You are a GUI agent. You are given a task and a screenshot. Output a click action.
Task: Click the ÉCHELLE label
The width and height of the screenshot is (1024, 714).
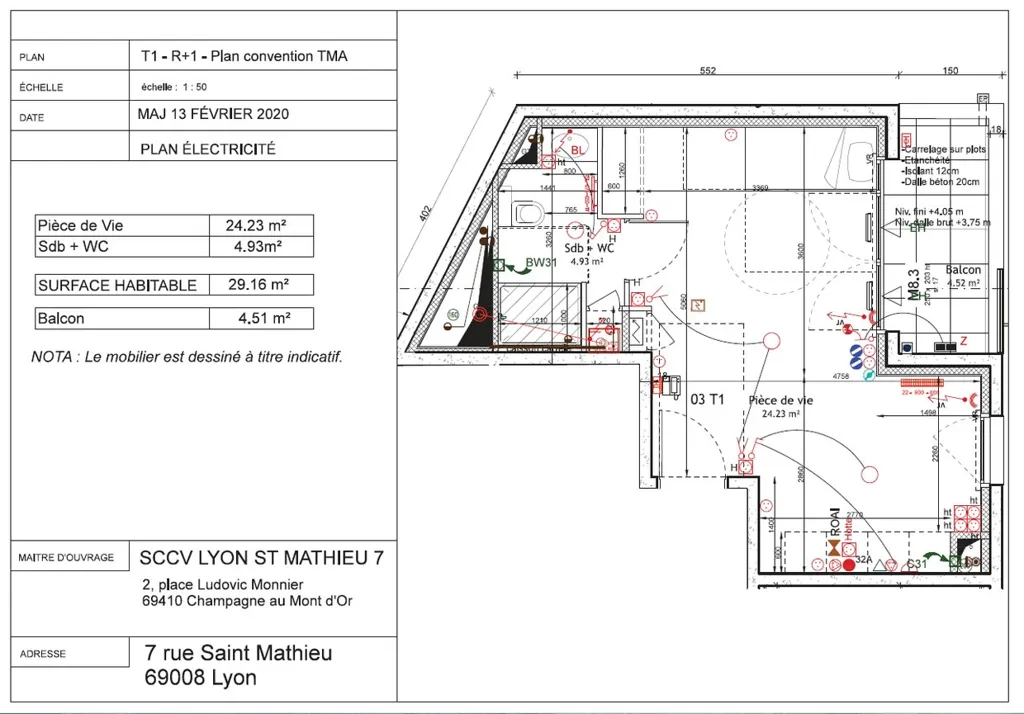(x=41, y=88)
